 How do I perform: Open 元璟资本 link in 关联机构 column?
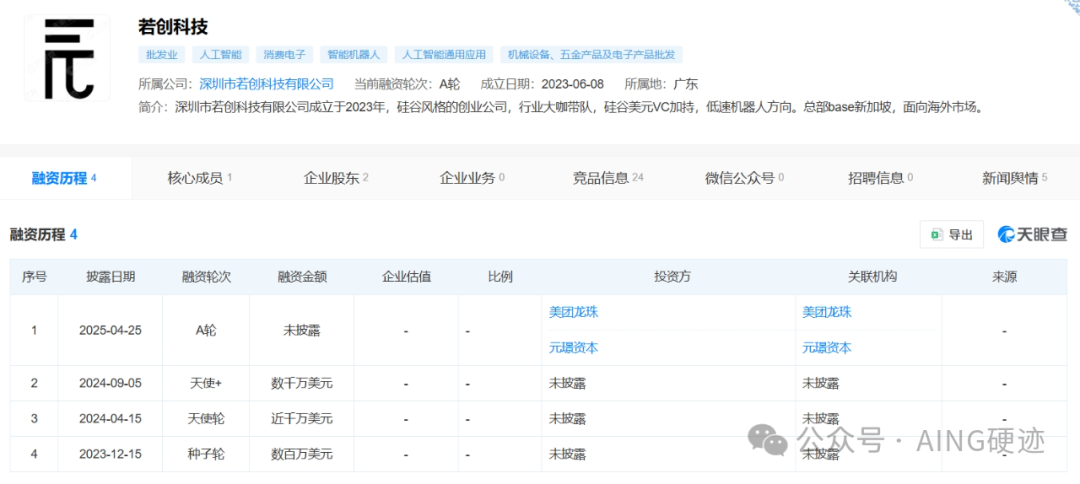coord(827,348)
